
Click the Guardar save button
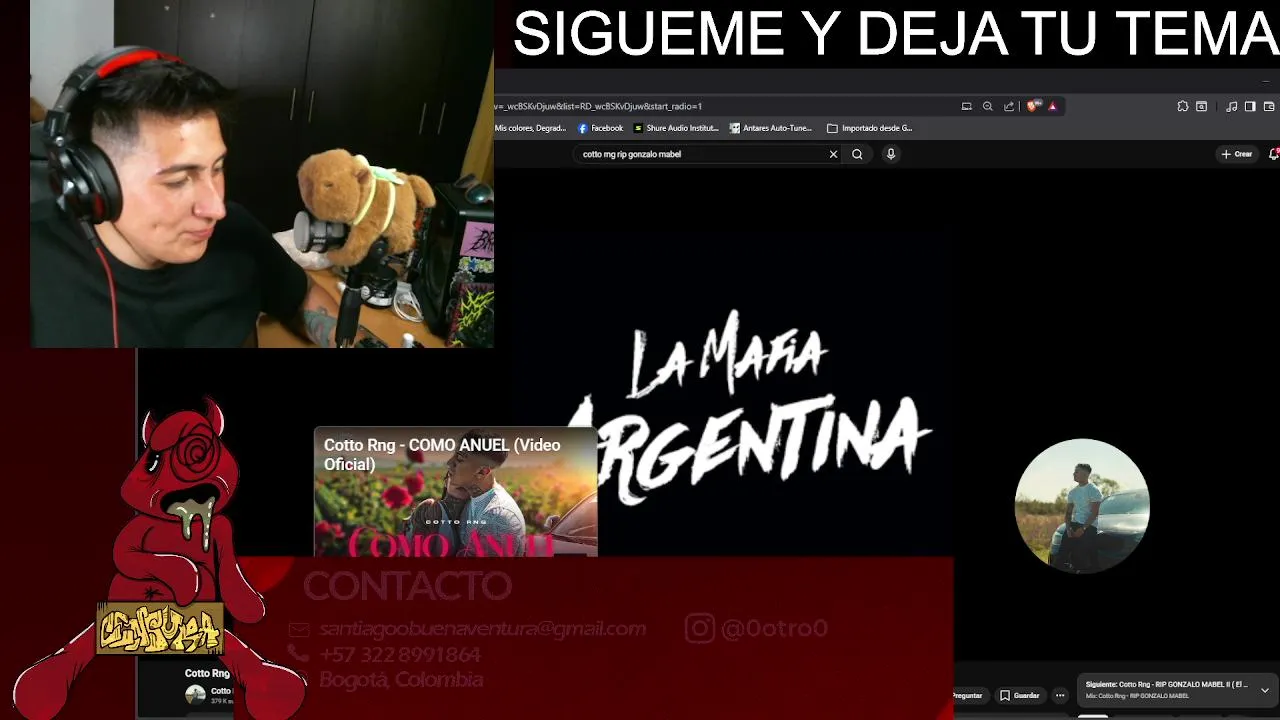coord(1020,695)
